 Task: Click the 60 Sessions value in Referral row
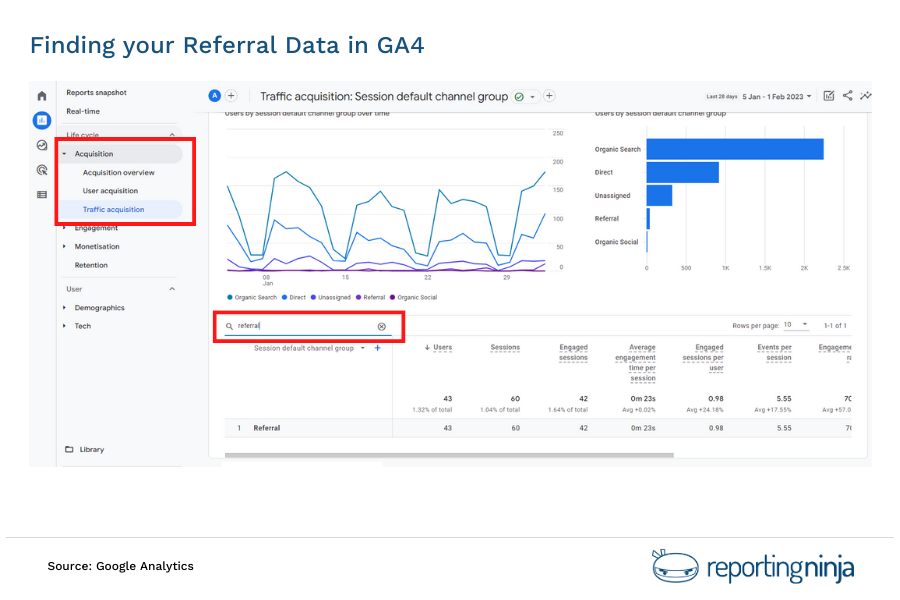pos(515,428)
